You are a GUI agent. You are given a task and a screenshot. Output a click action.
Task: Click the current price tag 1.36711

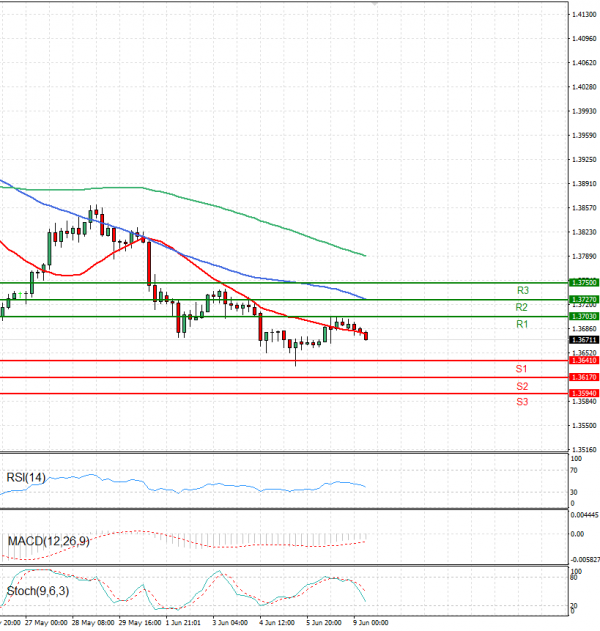tap(582, 339)
